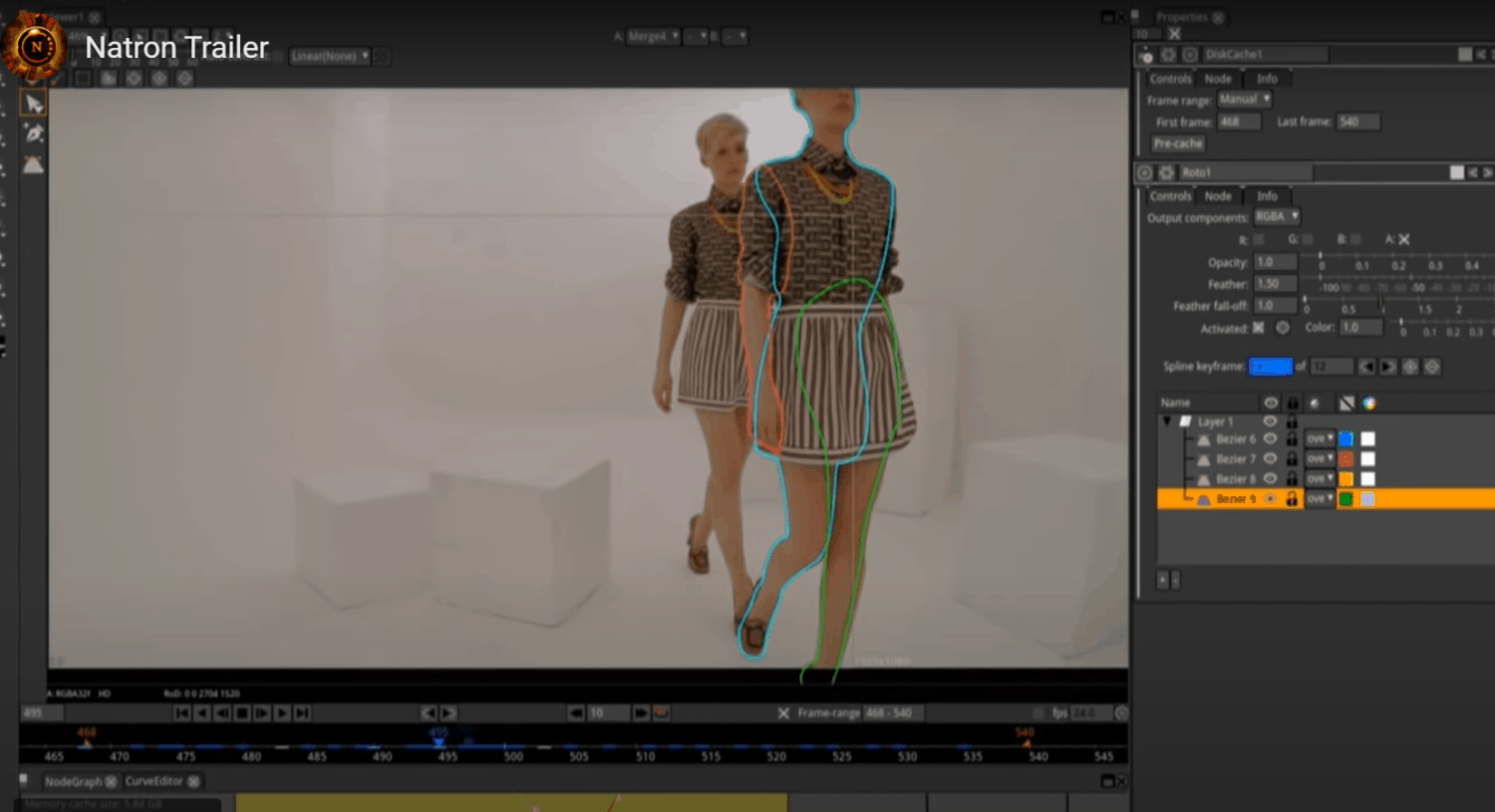The height and width of the screenshot is (812, 1495).
Task: Toggle the green channel G checkbox
Action: (x=1308, y=239)
